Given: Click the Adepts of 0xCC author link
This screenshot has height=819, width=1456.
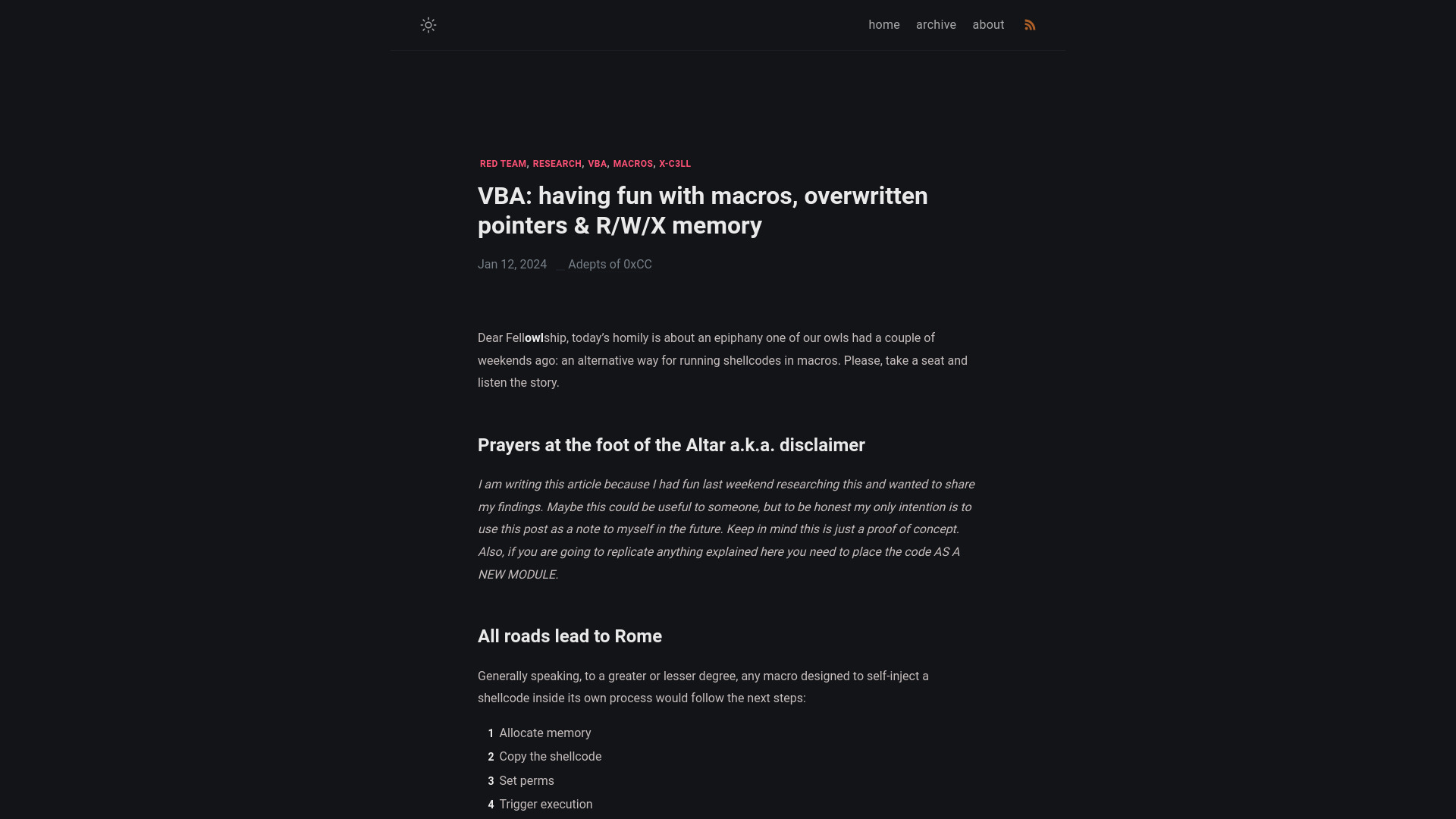Looking at the screenshot, I should click(x=610, y=264).
